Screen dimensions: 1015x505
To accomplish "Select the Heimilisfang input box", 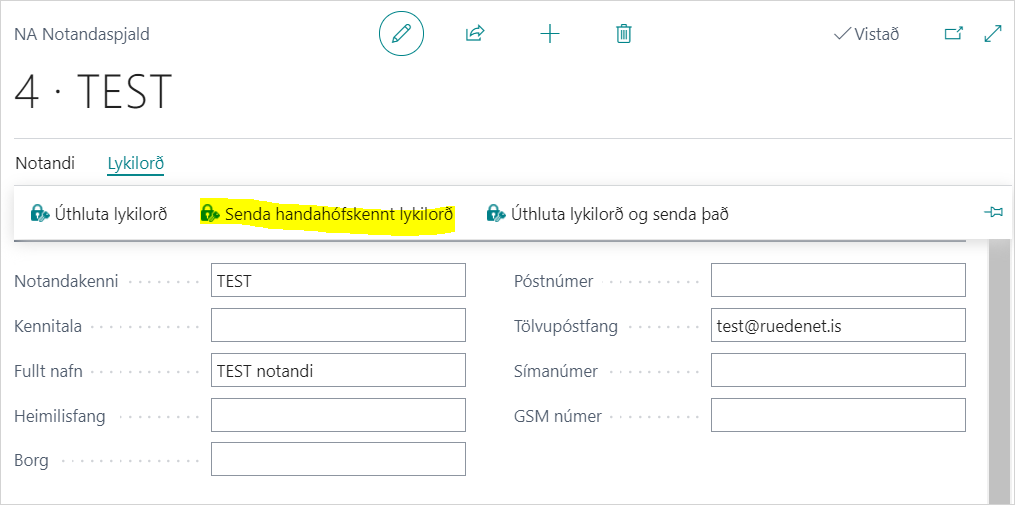I will pos(338,416).
